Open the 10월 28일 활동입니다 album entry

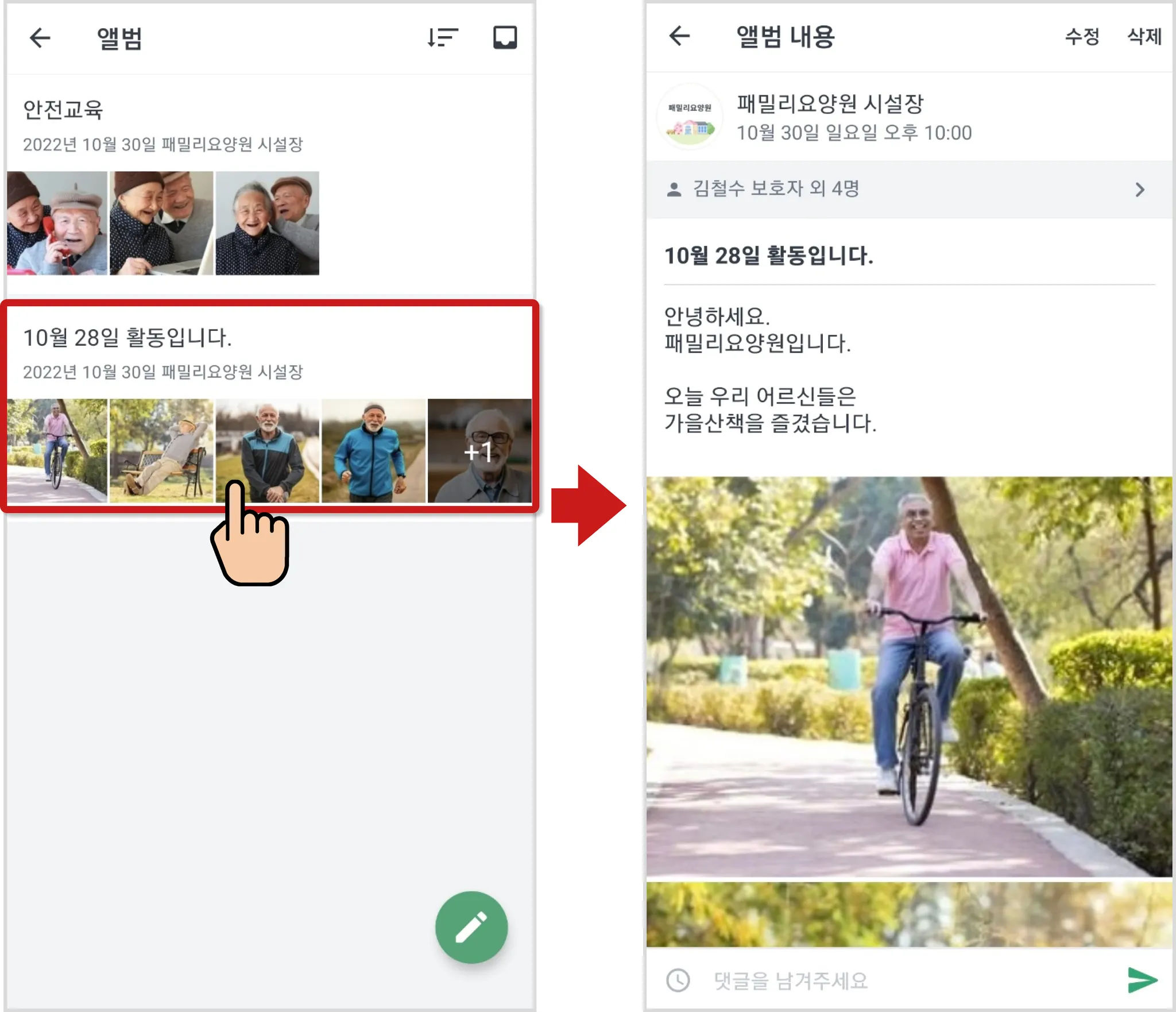click(127, 338)
